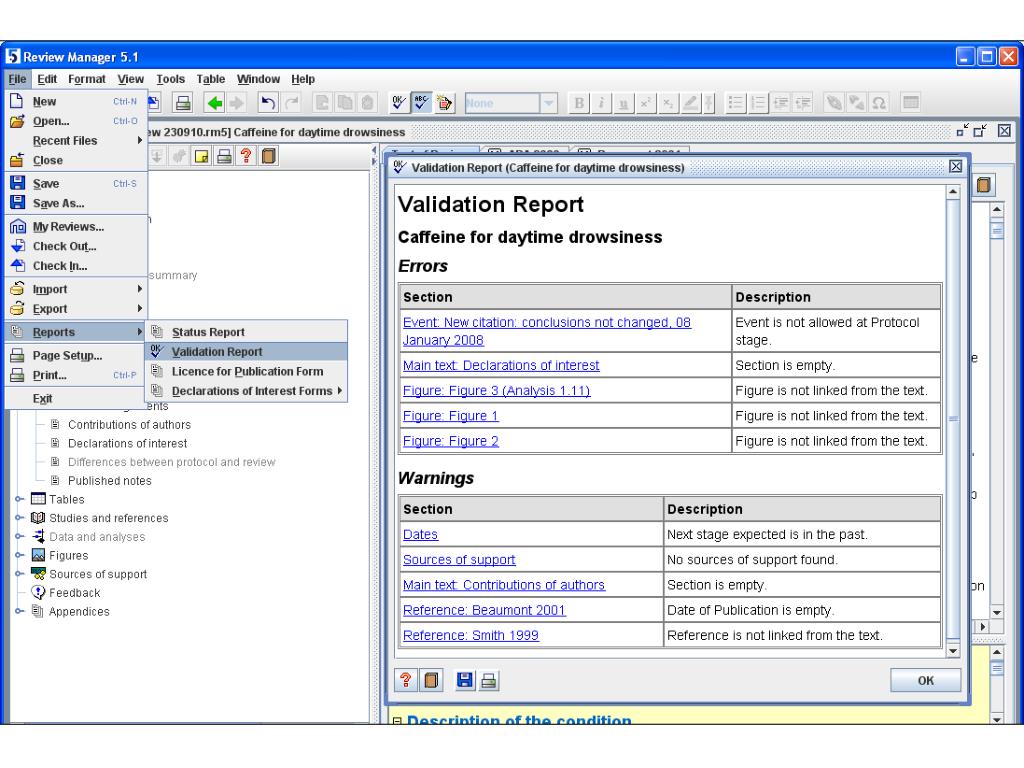Click the Numbered list toolbar icon
Screen dimensions: 1024x768
point(758,103)
